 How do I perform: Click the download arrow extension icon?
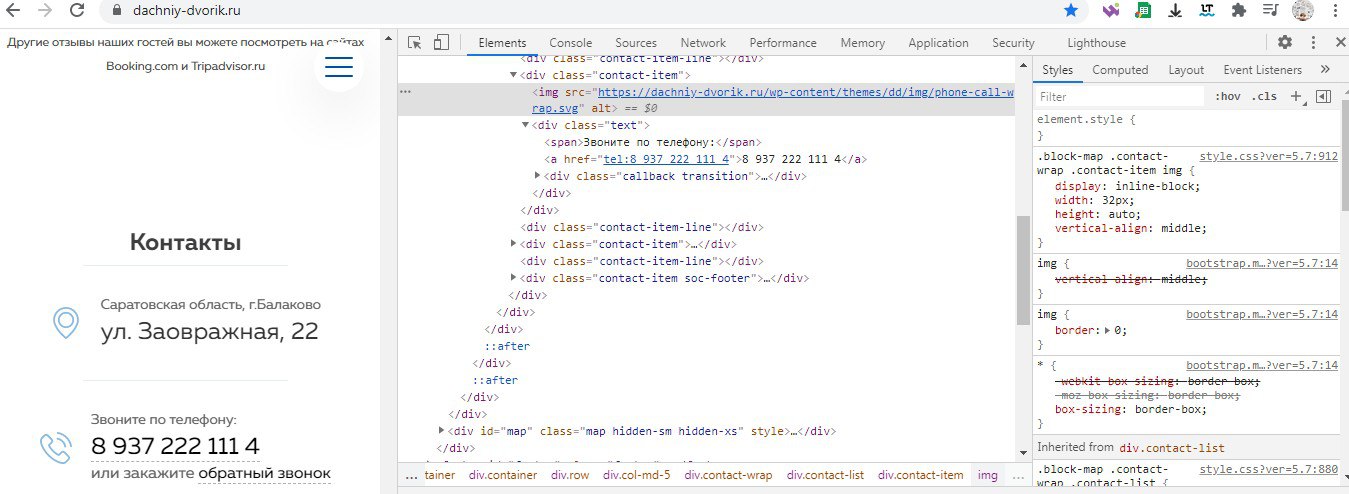(1175, 11)
